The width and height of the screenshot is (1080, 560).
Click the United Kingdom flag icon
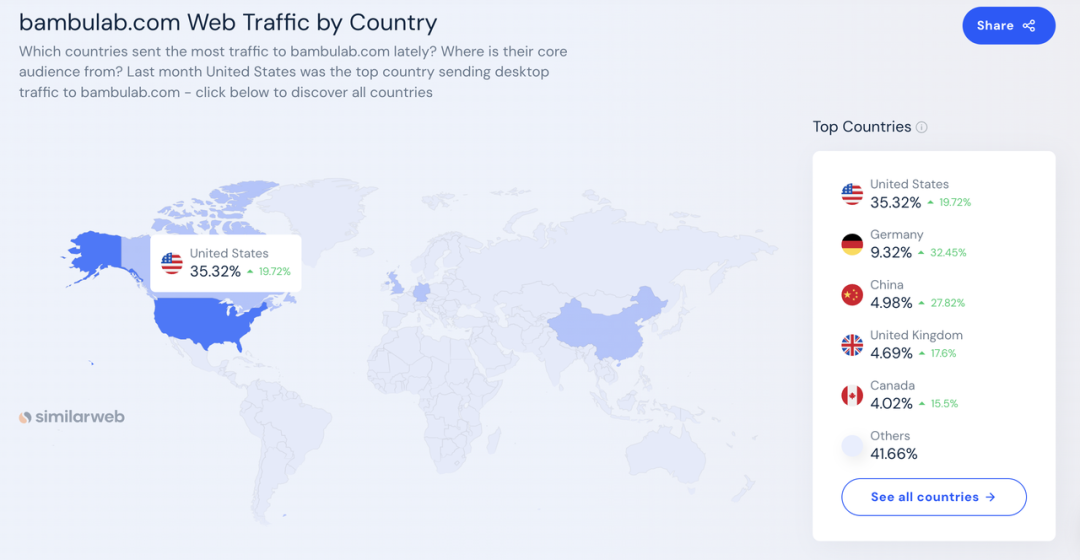pos(852,345)
